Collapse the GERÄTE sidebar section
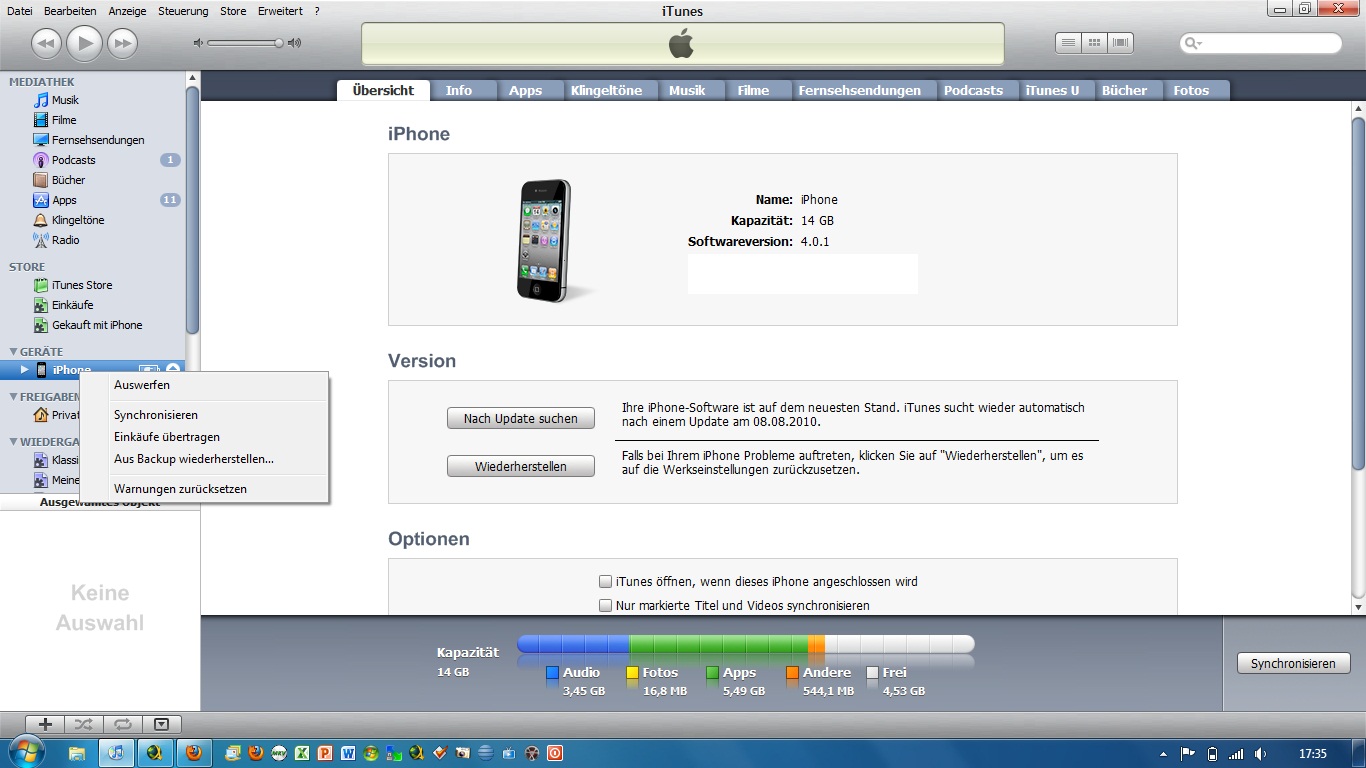The image size is (1366, 768). point(14,352)
